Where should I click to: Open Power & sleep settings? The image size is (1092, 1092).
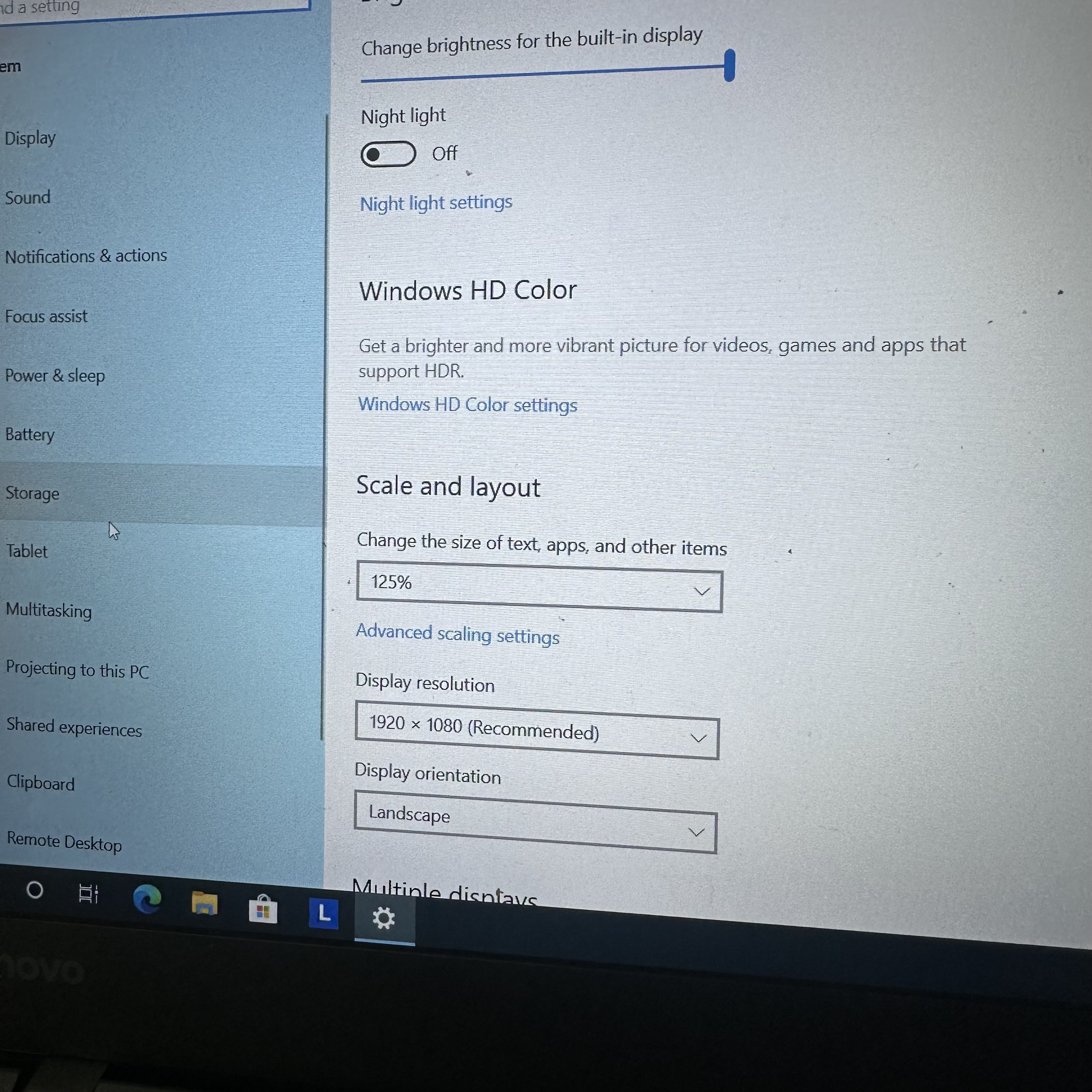[55, 376]
